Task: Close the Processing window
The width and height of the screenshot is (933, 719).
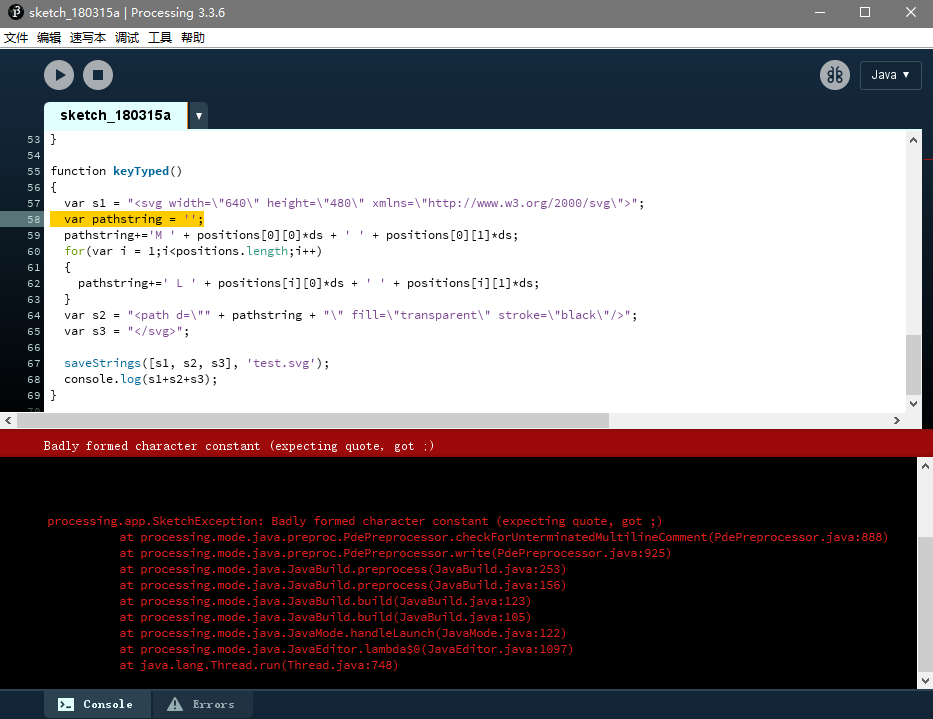Action: (910, 12)
